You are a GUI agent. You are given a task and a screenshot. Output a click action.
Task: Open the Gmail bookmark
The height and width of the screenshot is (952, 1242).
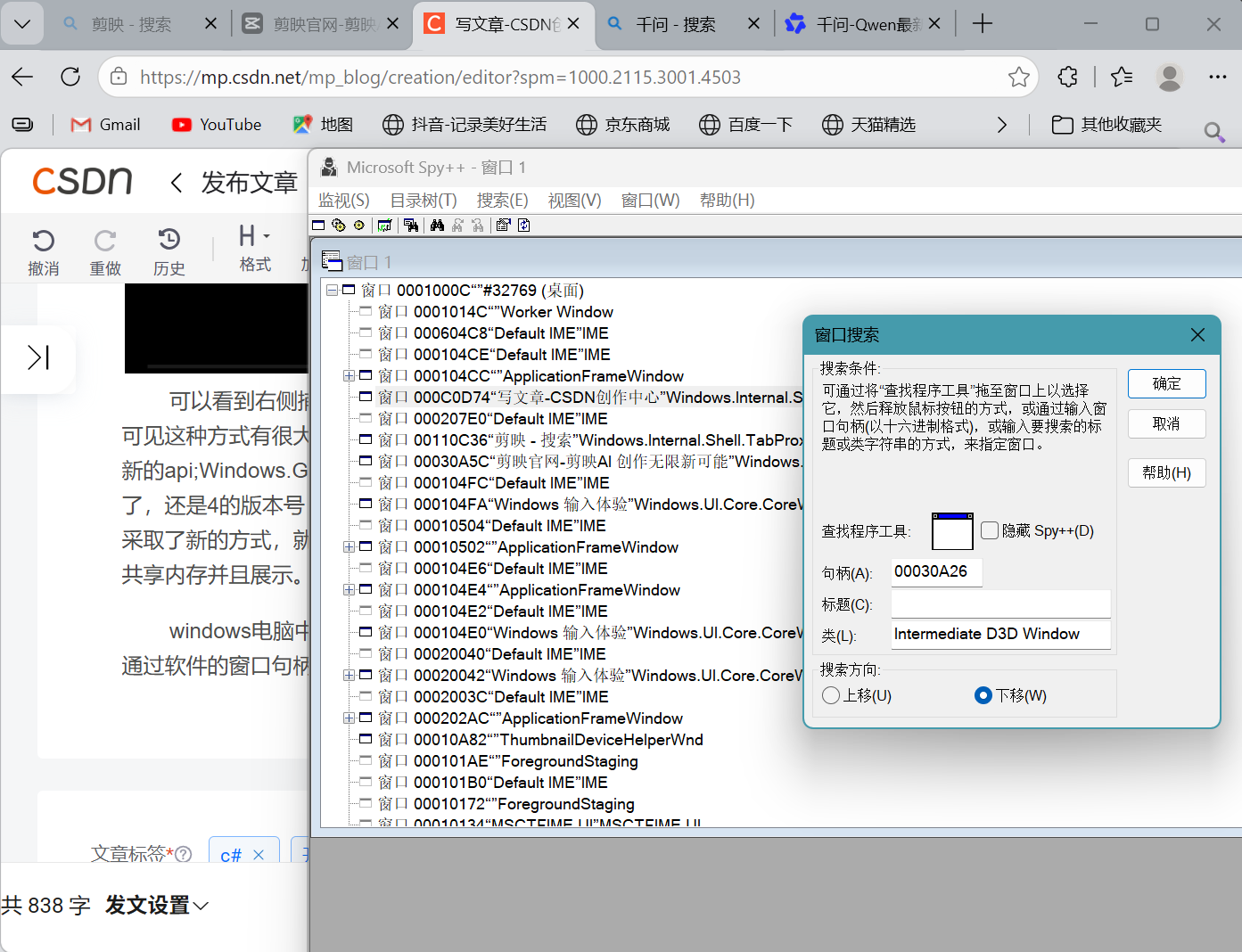[105, 125]
